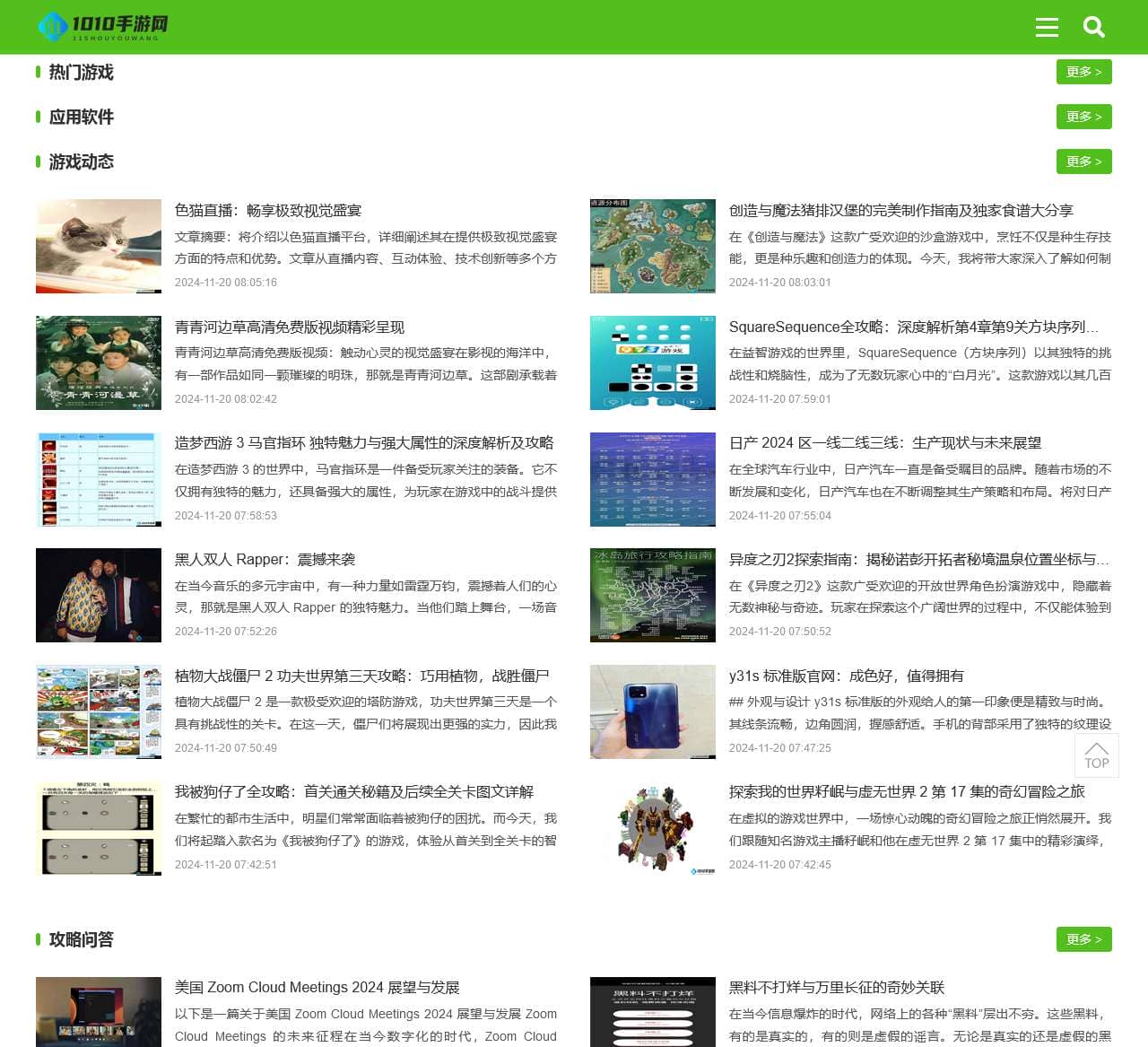This screenshot has width=1148, height=1047.
Task: Click the 游戏动态 section heading
Action: pyautogui.click(x=80, y=161)
